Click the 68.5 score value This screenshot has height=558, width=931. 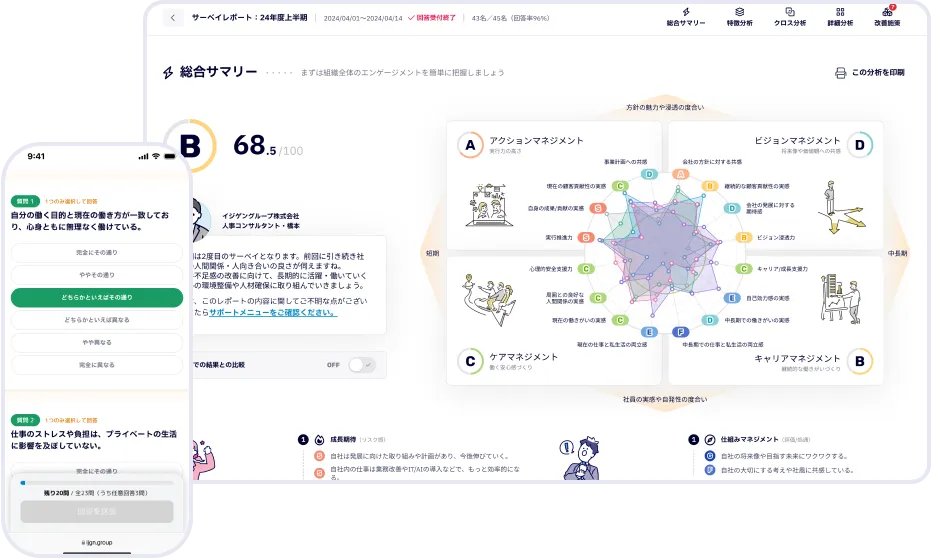point(254,145)
